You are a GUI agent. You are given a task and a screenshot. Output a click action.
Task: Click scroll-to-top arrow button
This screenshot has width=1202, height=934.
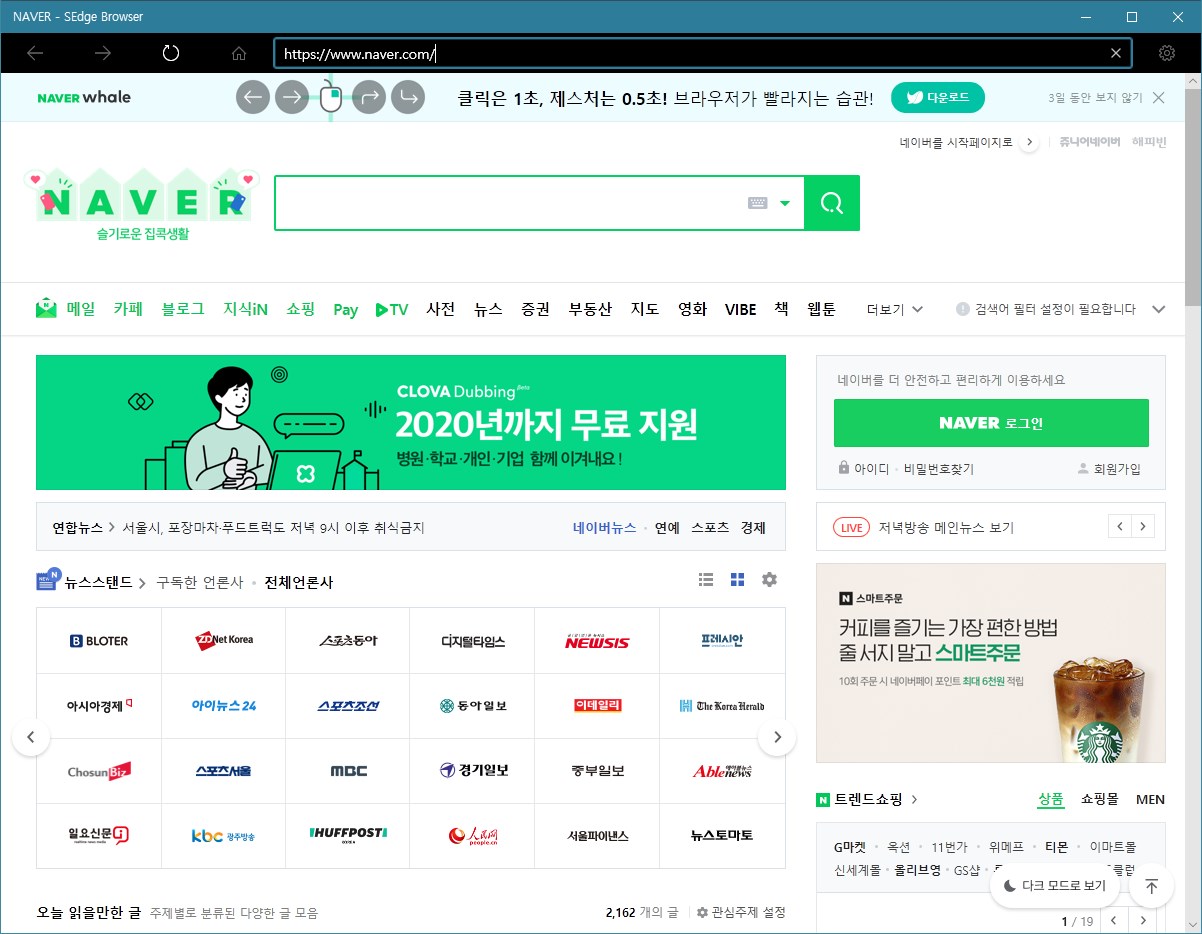click(1151, 886)
